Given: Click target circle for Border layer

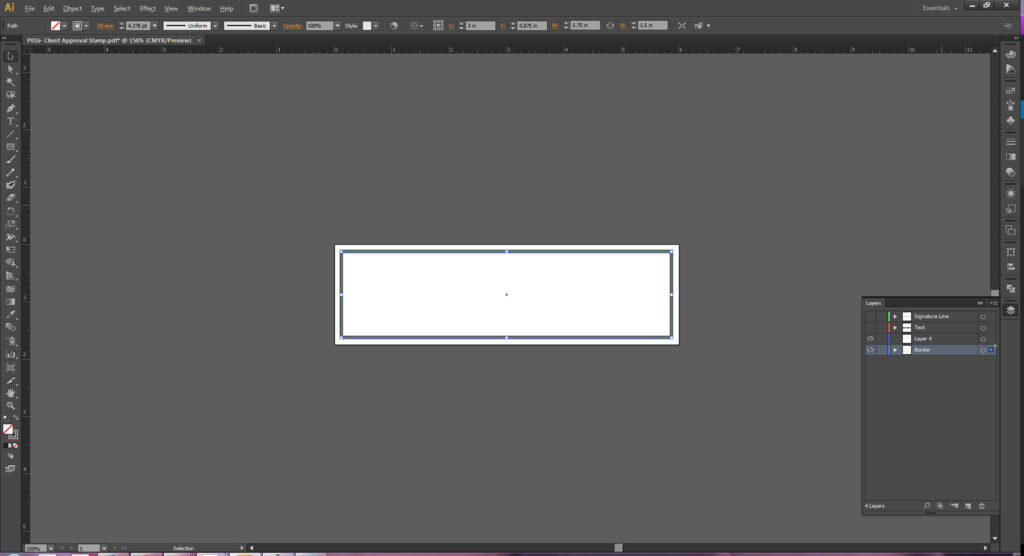Looking at the screenshot, I should click(983, 350).
